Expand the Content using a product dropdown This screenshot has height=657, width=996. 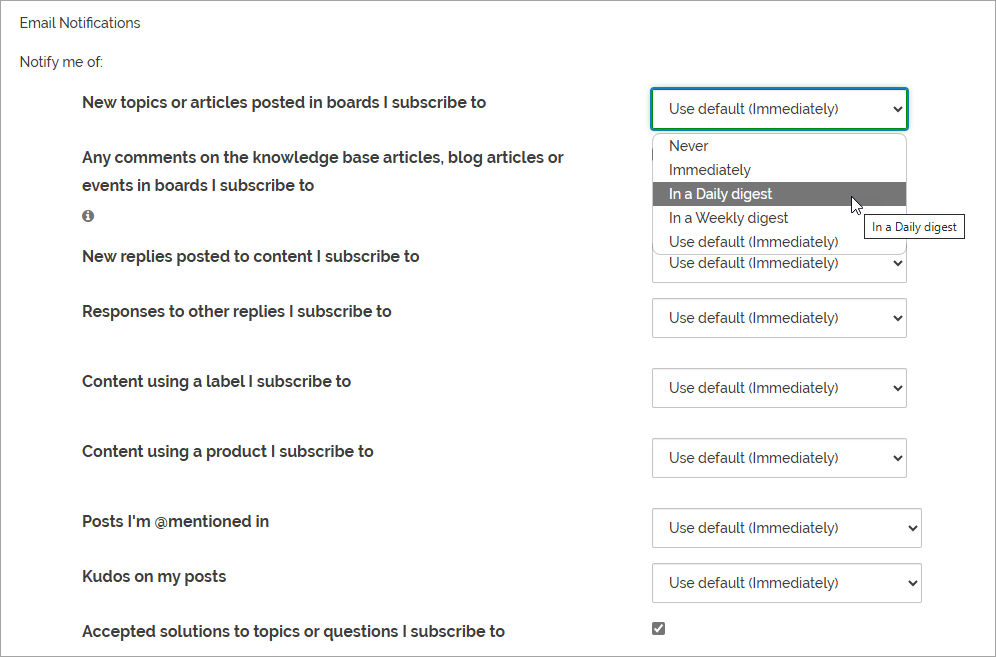coord(779,458)
